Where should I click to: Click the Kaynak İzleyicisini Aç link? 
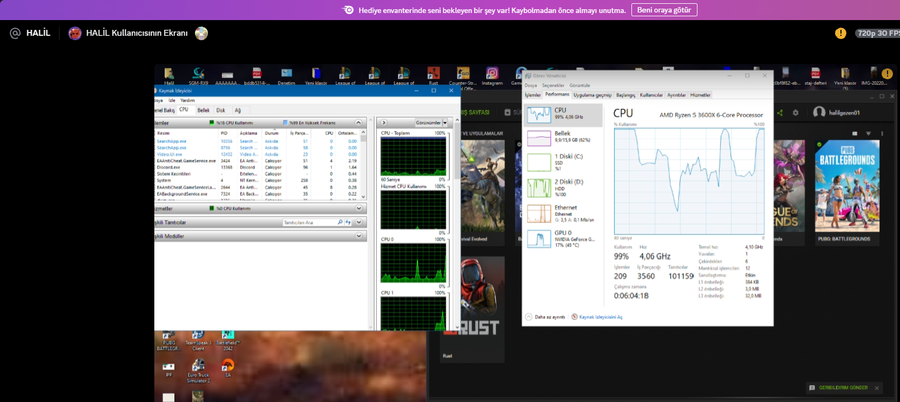point(600,317)
